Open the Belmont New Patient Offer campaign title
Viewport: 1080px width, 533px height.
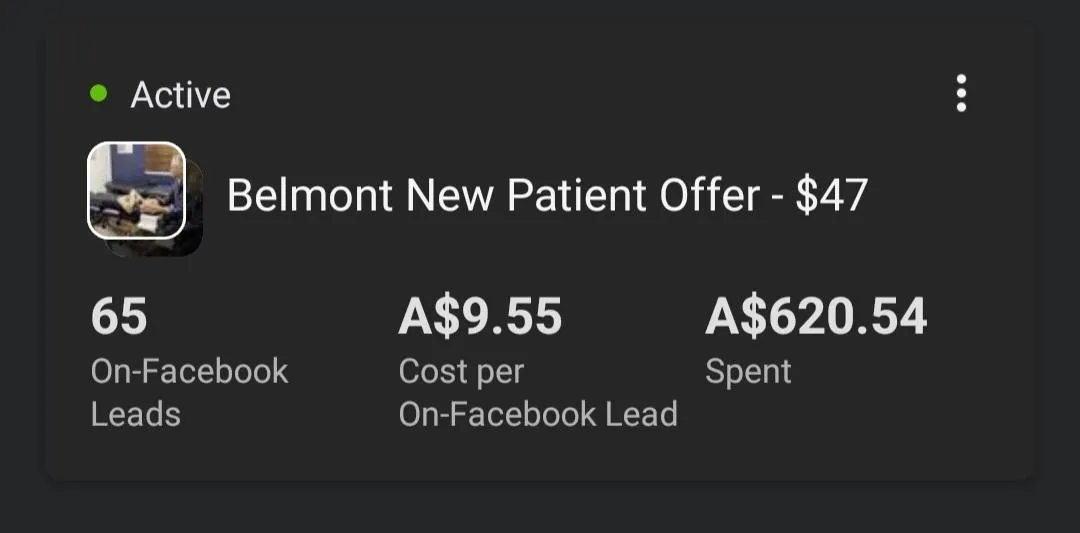[546, 196]
